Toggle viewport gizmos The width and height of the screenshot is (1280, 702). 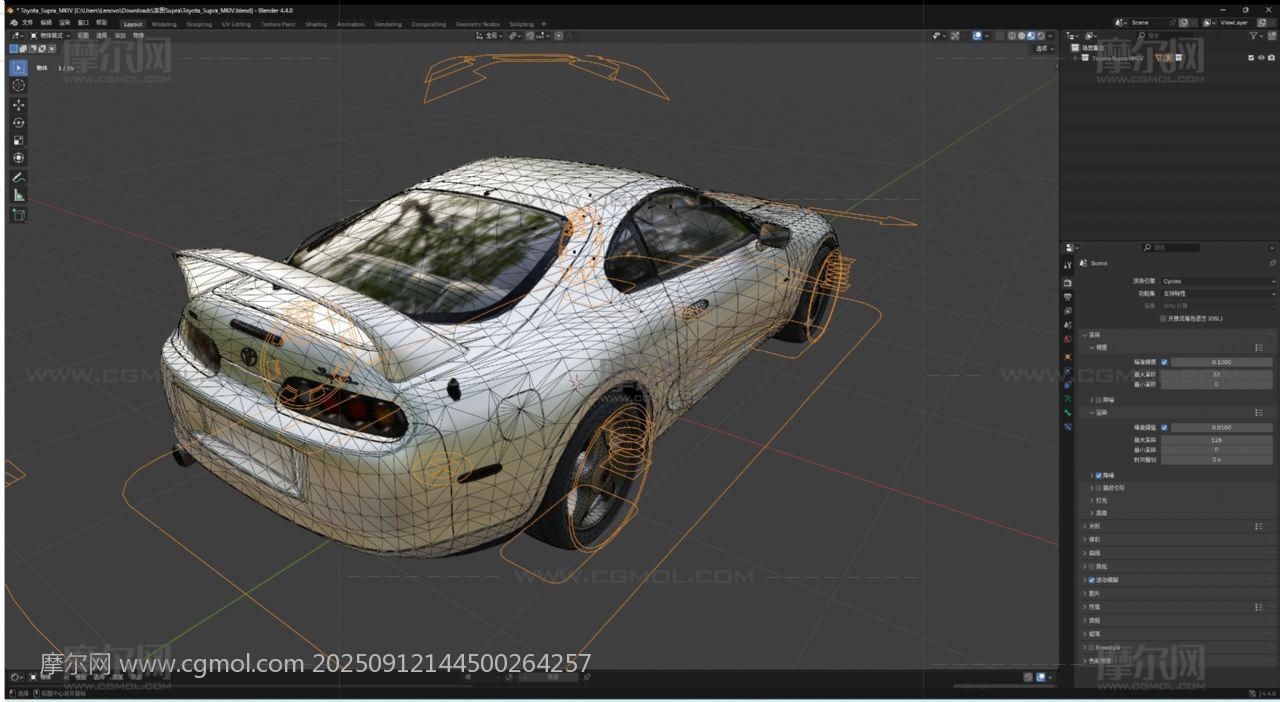point(954,35)
